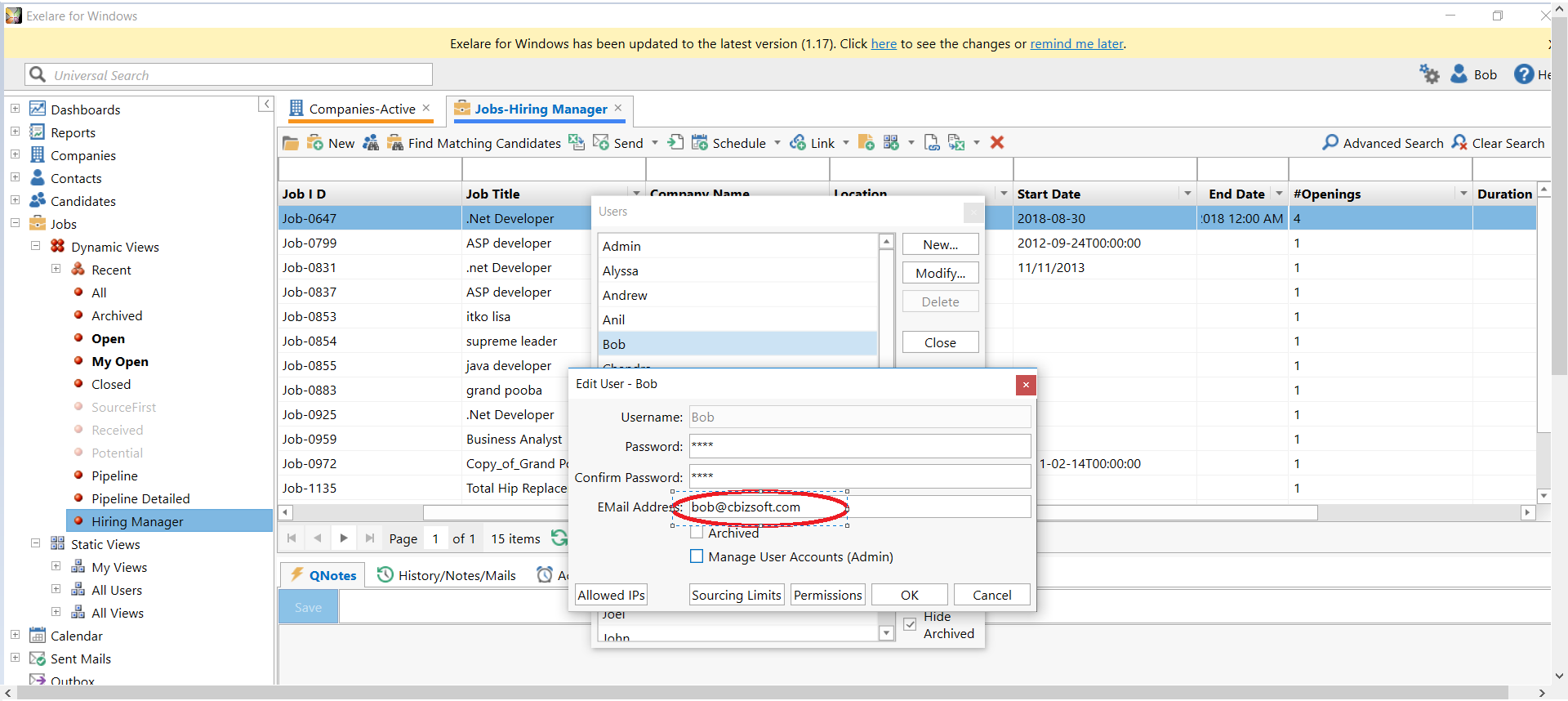The width and height of the screenshot is (1568, 701).
Task: Open the History/Notes/Mails tab
Action: [x=447, y=575]
